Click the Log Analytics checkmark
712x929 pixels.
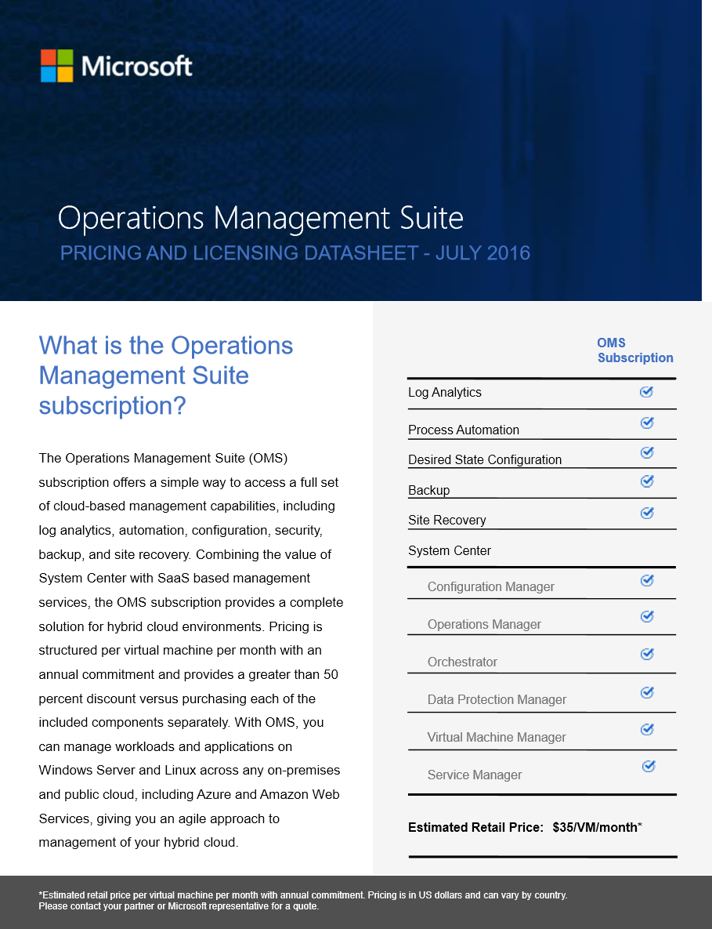(646, 392)
